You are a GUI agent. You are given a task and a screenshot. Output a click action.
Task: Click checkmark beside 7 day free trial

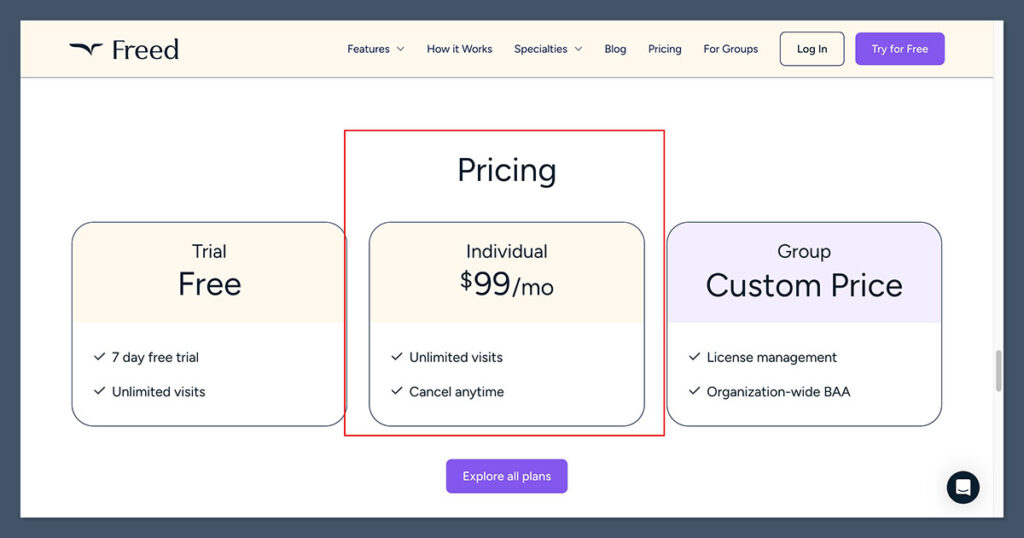pyautogui.click(x=99, y=356)
